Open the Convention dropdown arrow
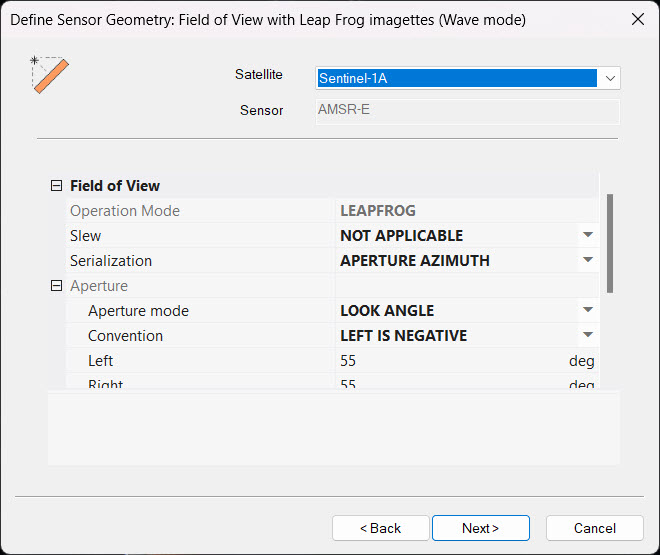660x555 pixels. (x=588, y=336)
